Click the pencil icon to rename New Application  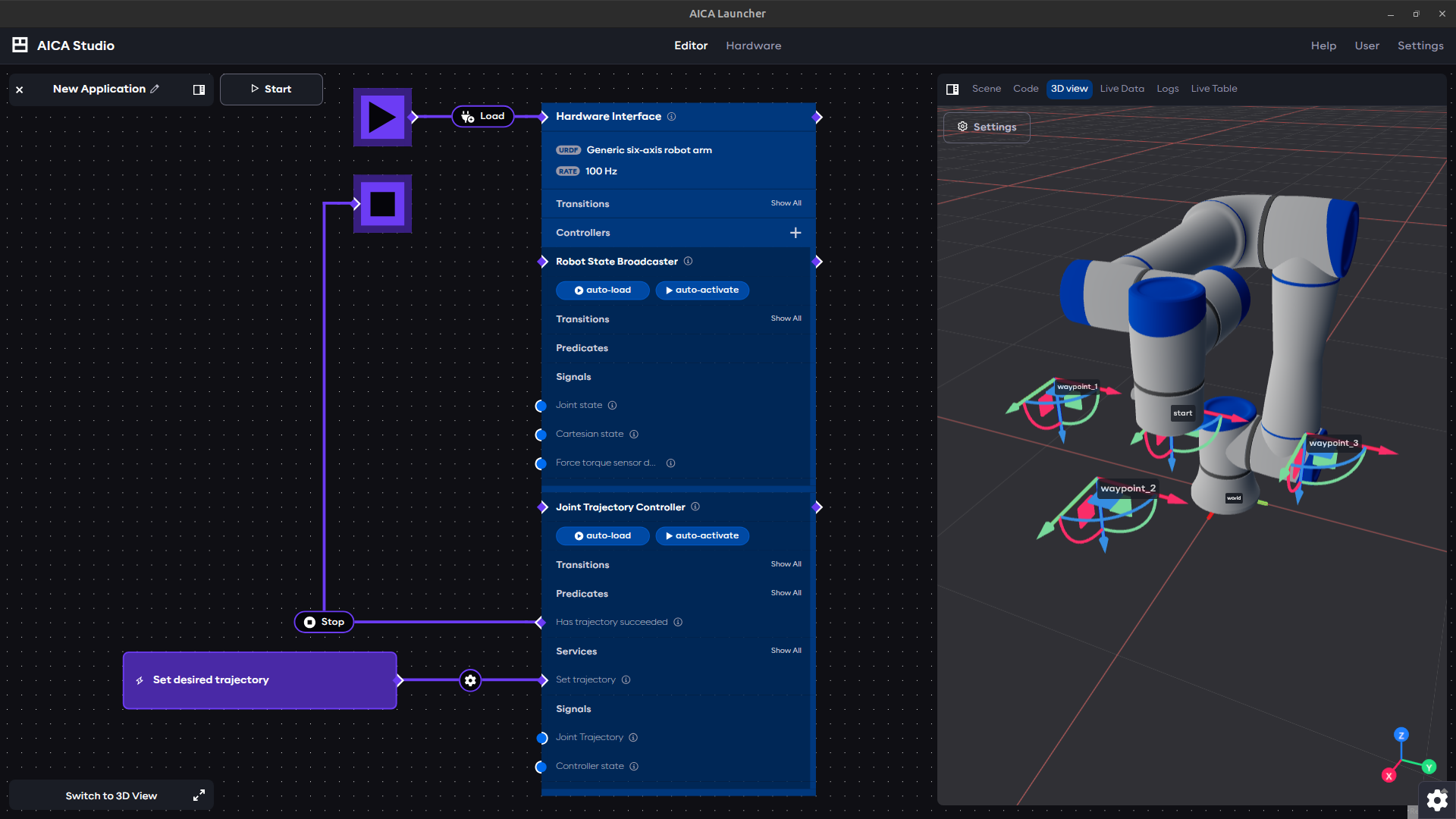155,89
